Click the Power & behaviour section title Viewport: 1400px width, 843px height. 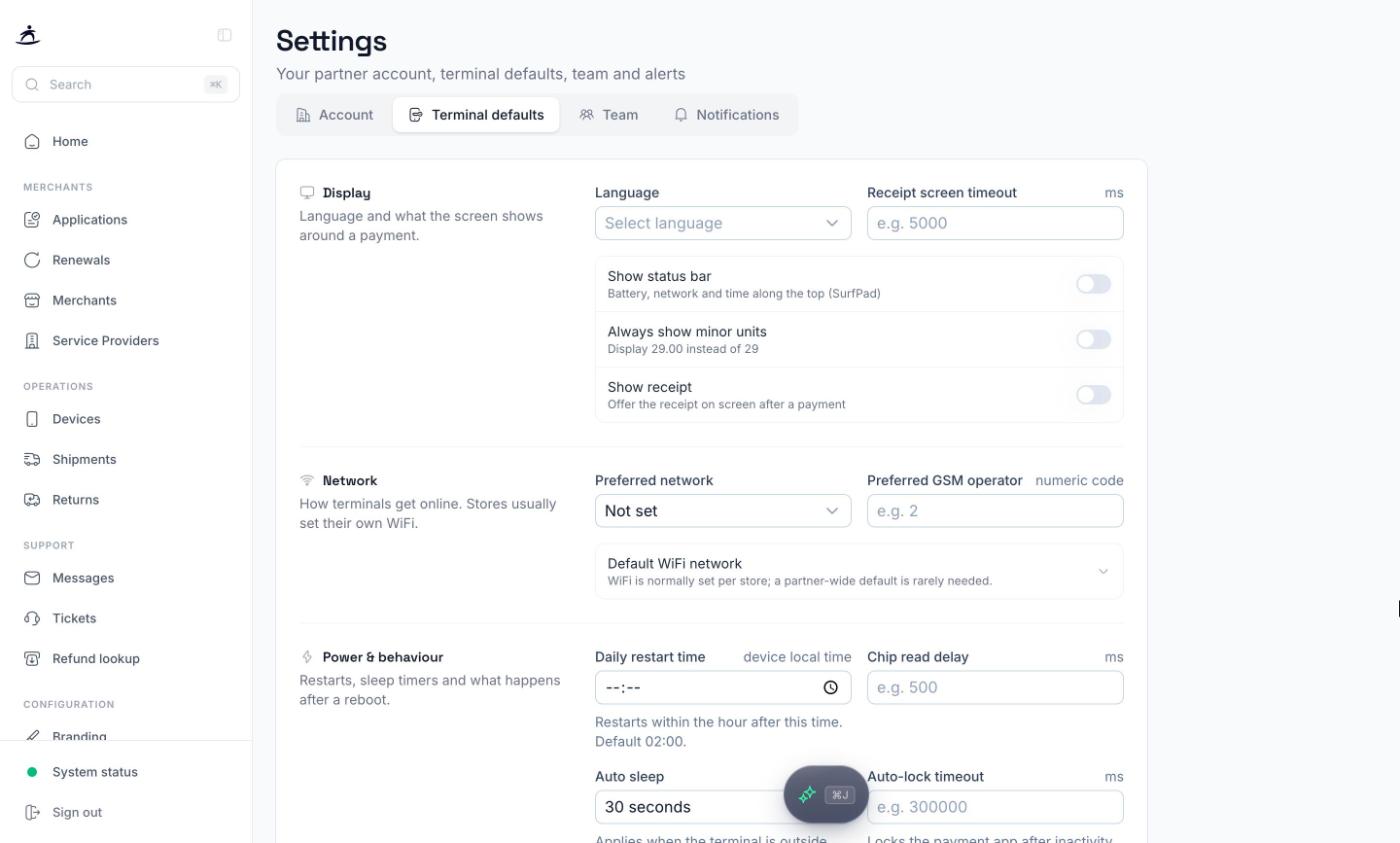[383, 657]
